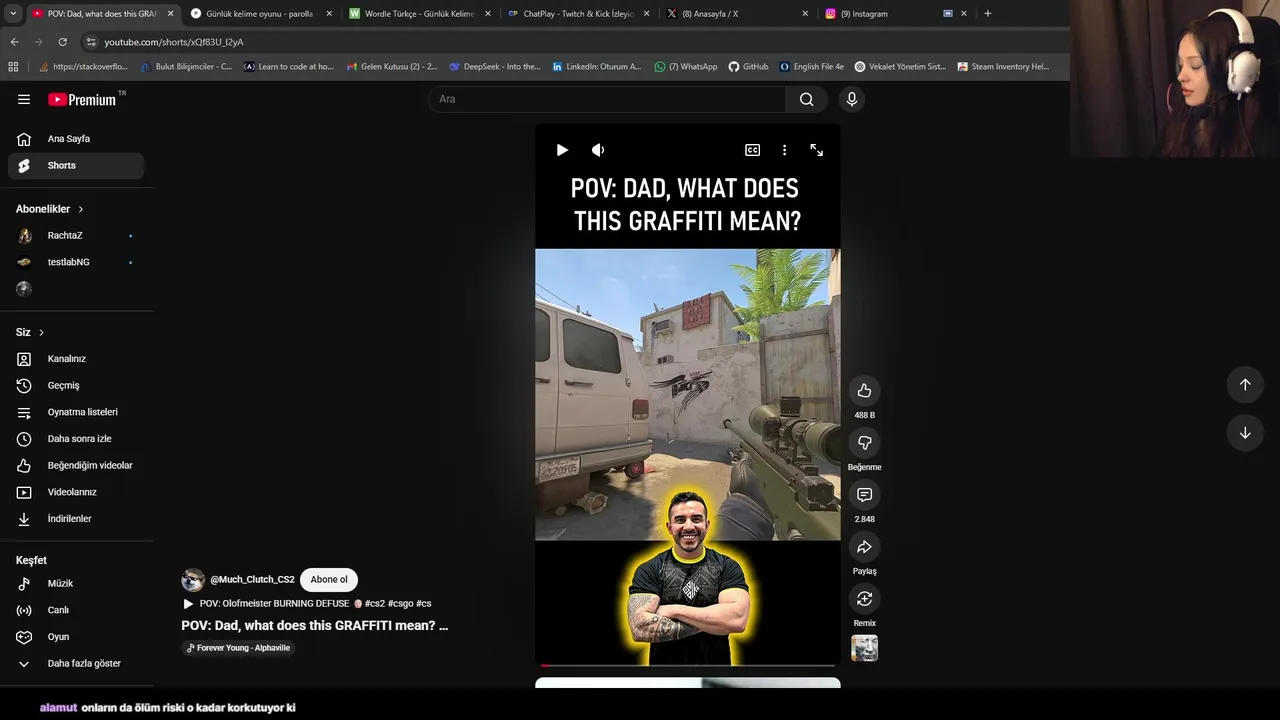Open the Steam Inventory Helper bookmark
This screenshot has width=1280, height=720.
click(1003, 67)
